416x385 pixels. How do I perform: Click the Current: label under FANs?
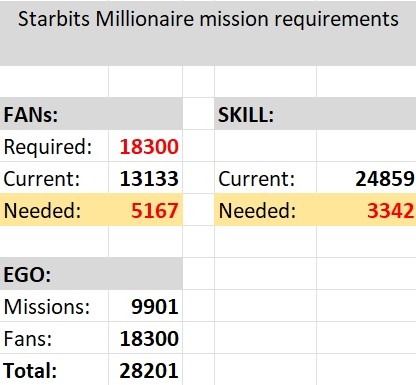pos(54,178)
